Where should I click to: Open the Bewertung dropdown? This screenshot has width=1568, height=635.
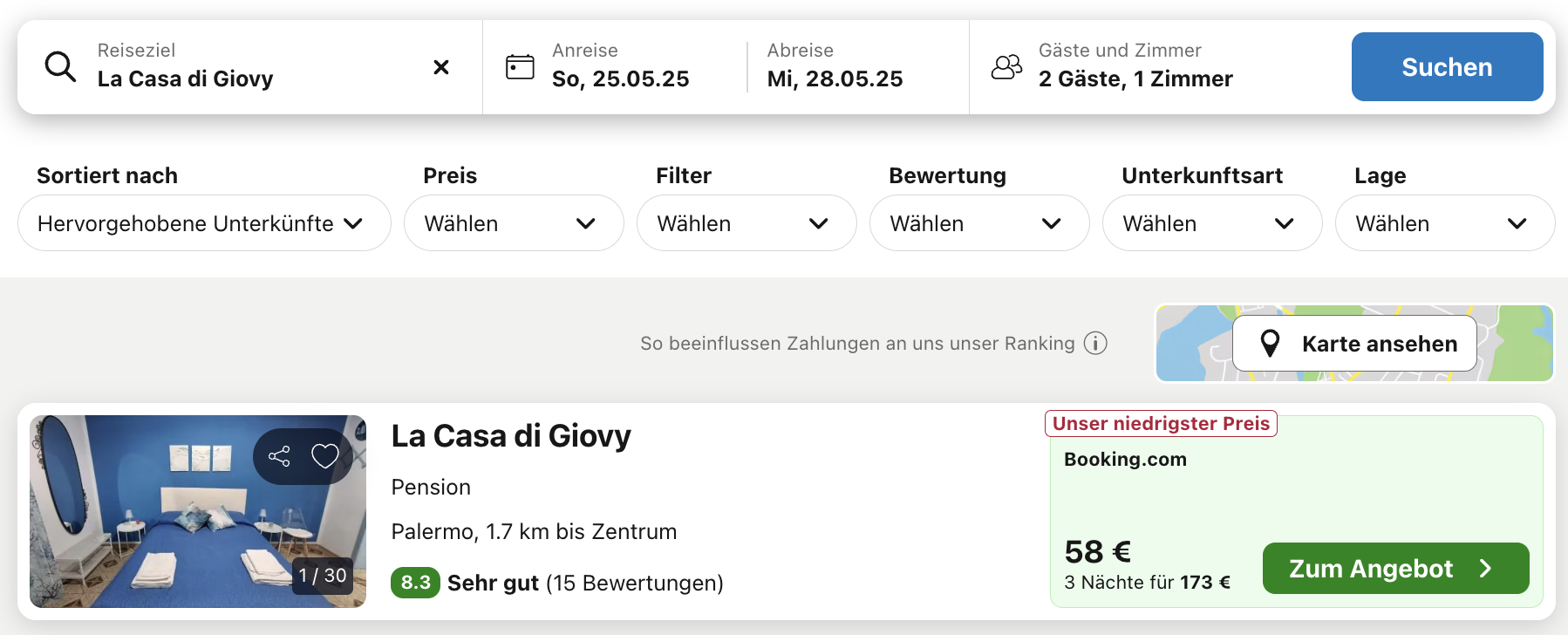click(x=979, y=223)
